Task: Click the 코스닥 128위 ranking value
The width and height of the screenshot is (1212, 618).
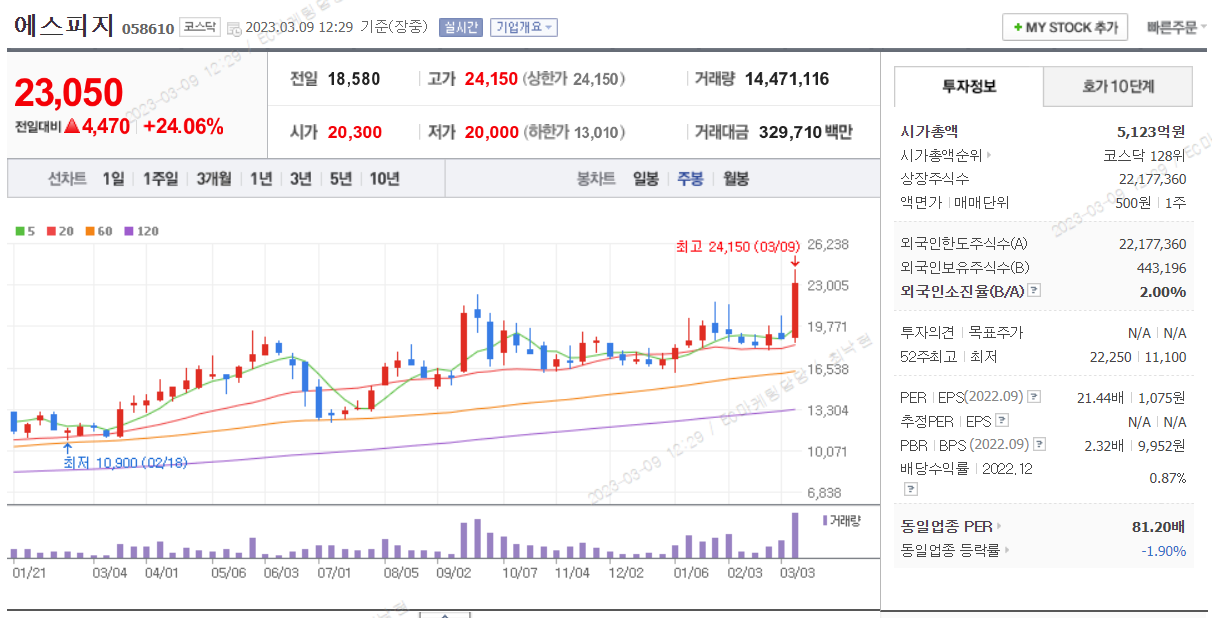Action: (x=1145, y=155)
